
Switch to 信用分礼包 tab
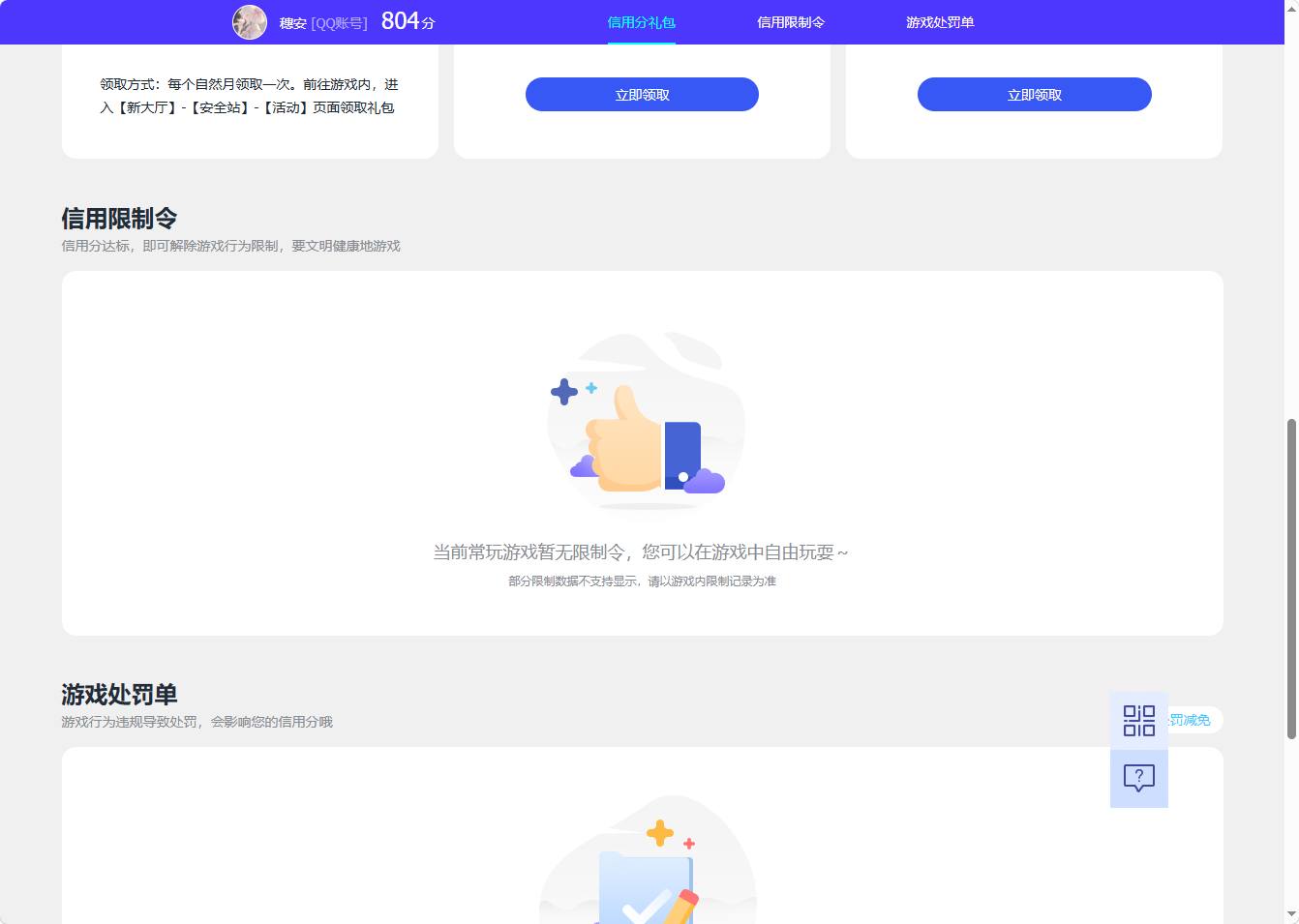pyautogui.click(x=641, y=22)
